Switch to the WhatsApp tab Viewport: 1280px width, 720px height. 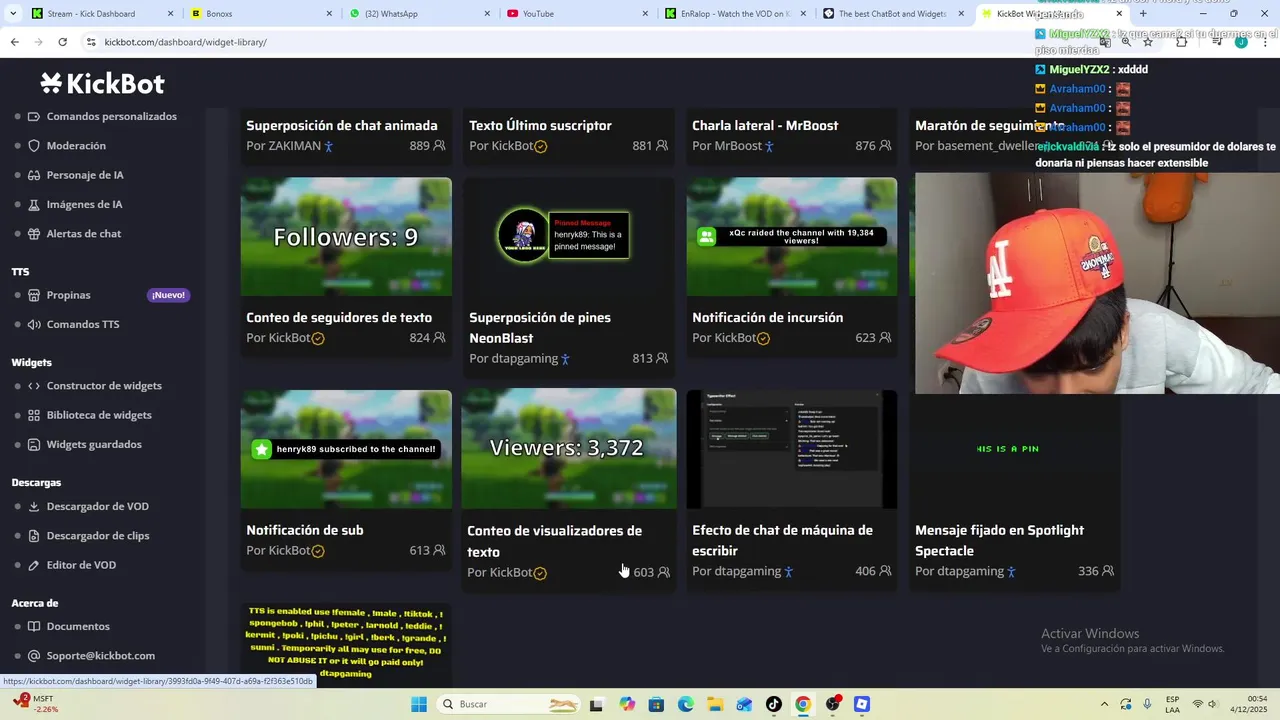pos(420,14)
